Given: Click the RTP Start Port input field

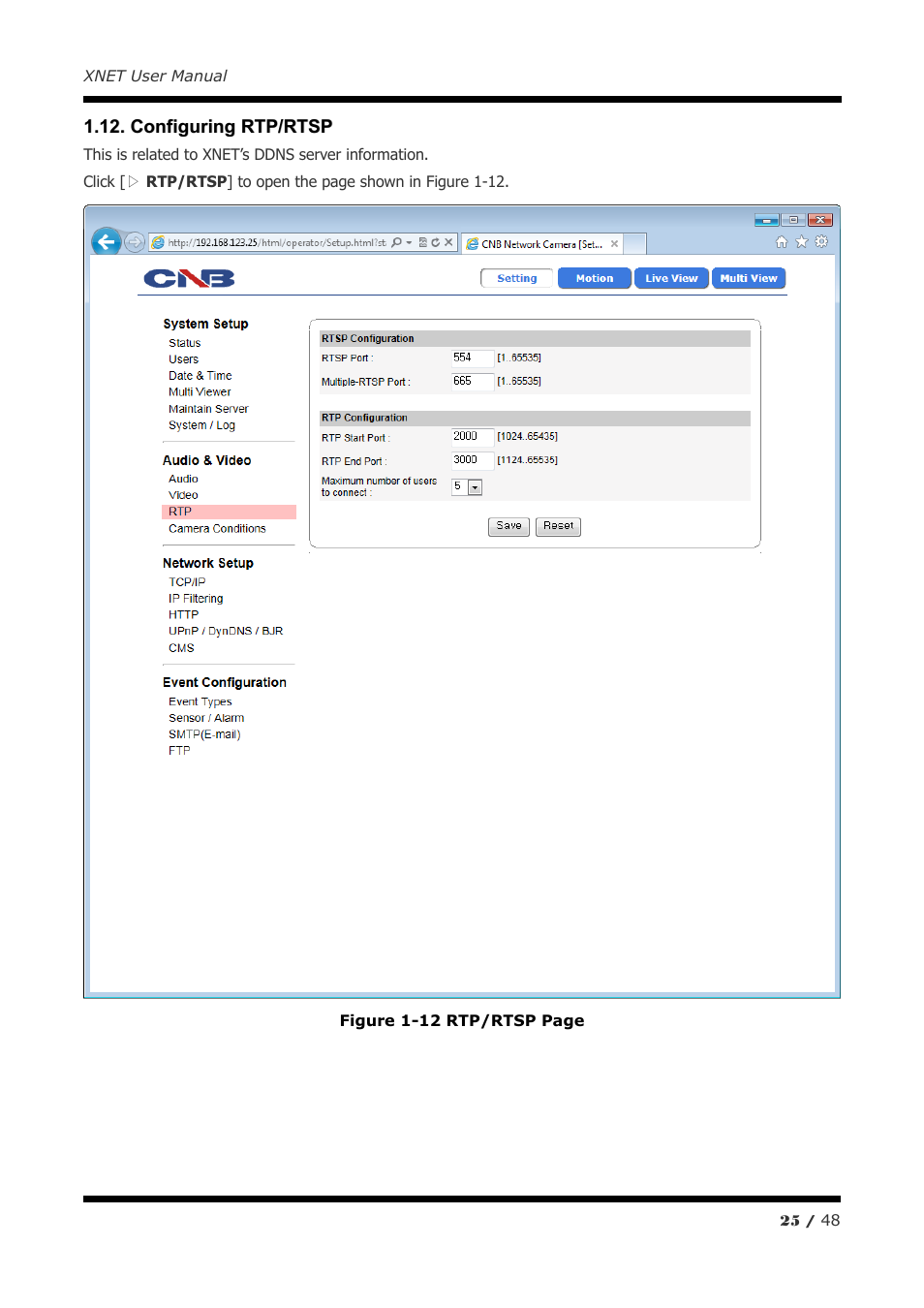Looking at the screenshot, I should point(473,437).
